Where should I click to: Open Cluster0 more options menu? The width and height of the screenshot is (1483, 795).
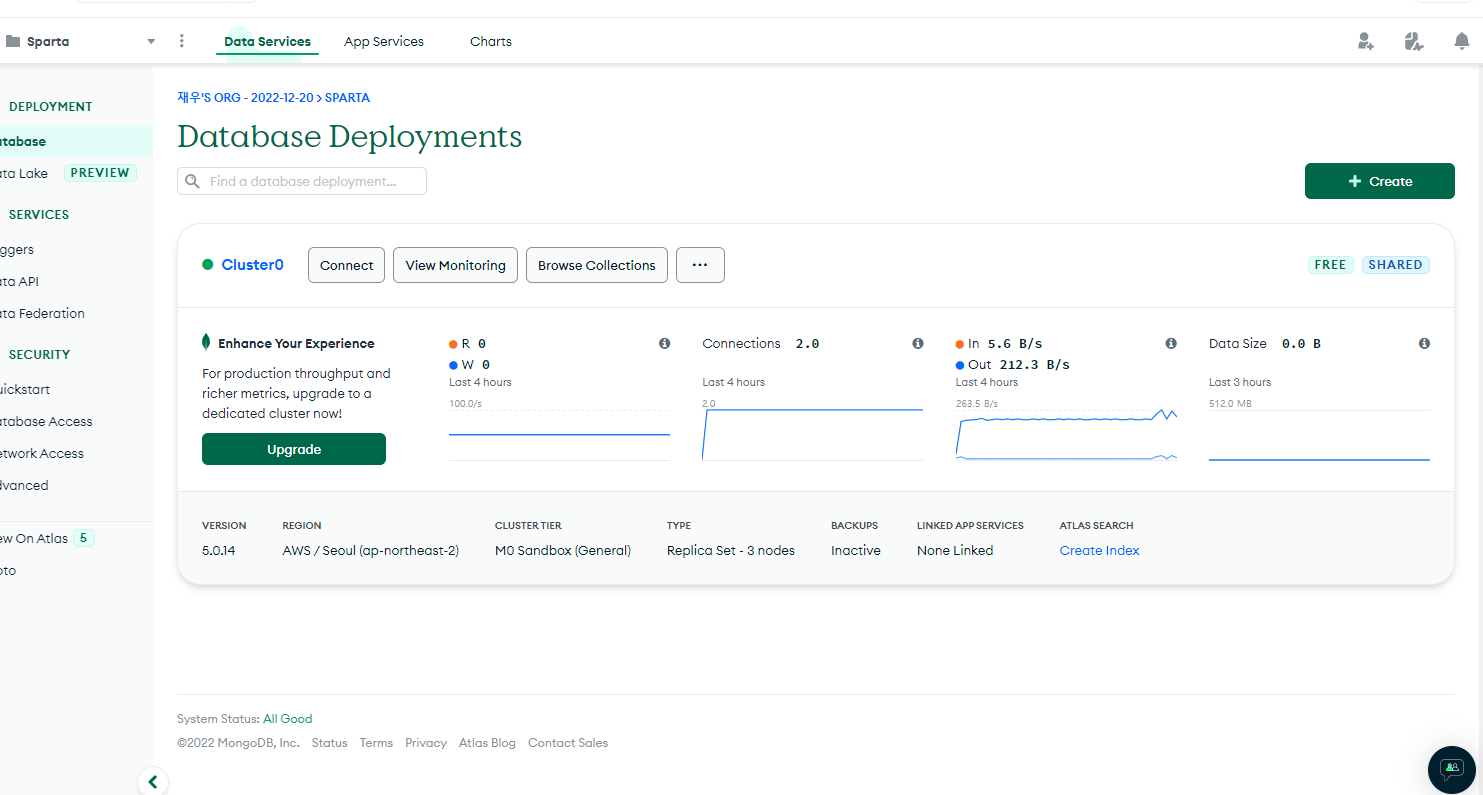(x=700, y=265)
